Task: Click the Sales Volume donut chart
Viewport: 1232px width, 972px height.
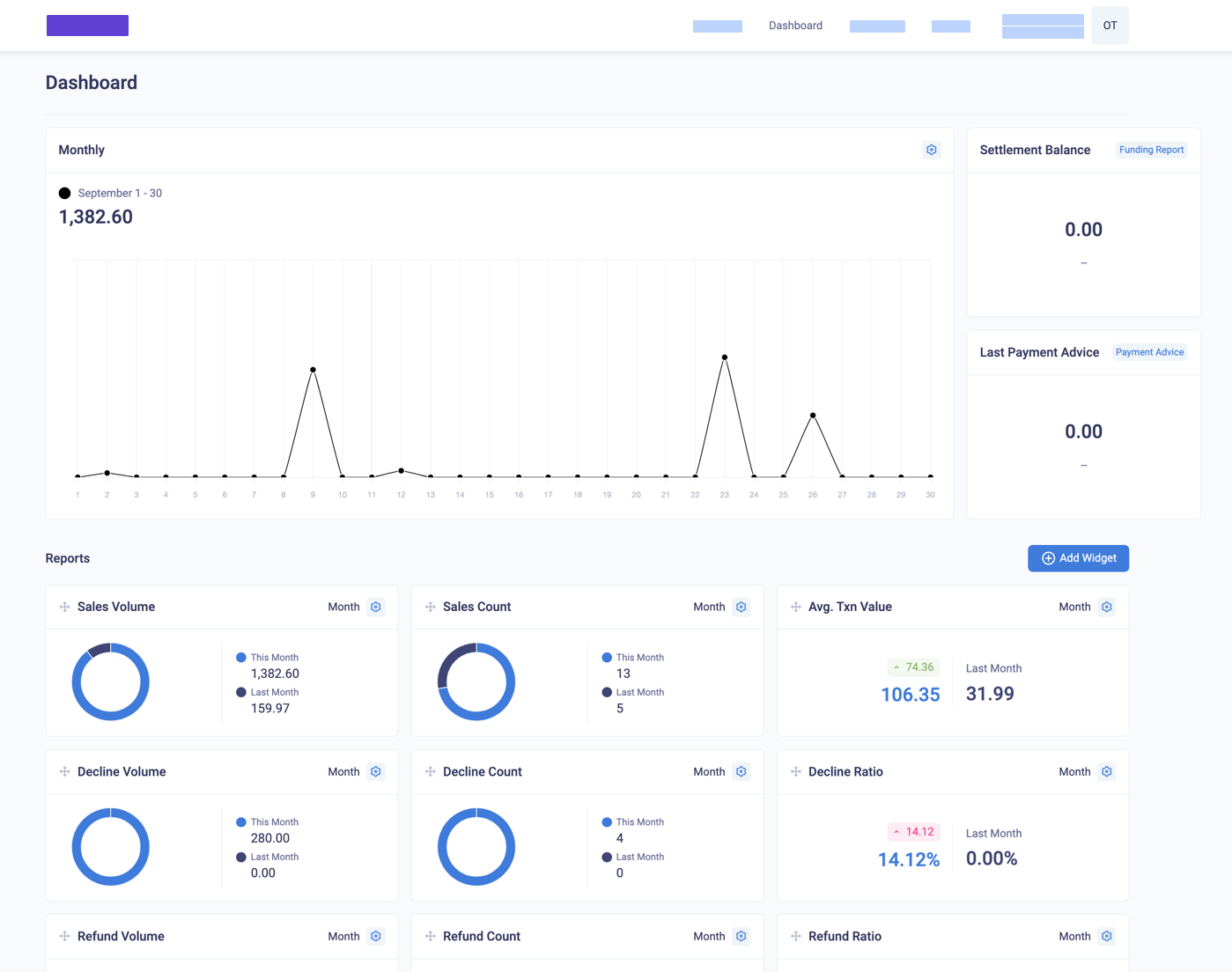Action: click(x=111, y=681)
